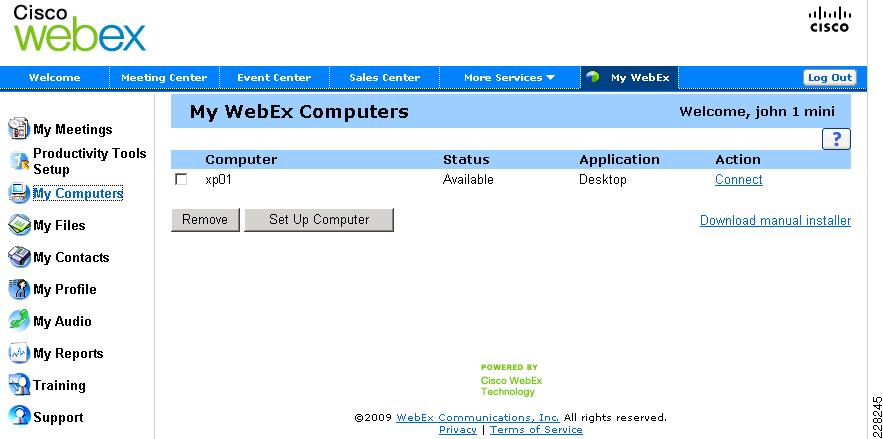Click the My Files folder icon
This screenshot has height=439, width=883.
[19, 225]
